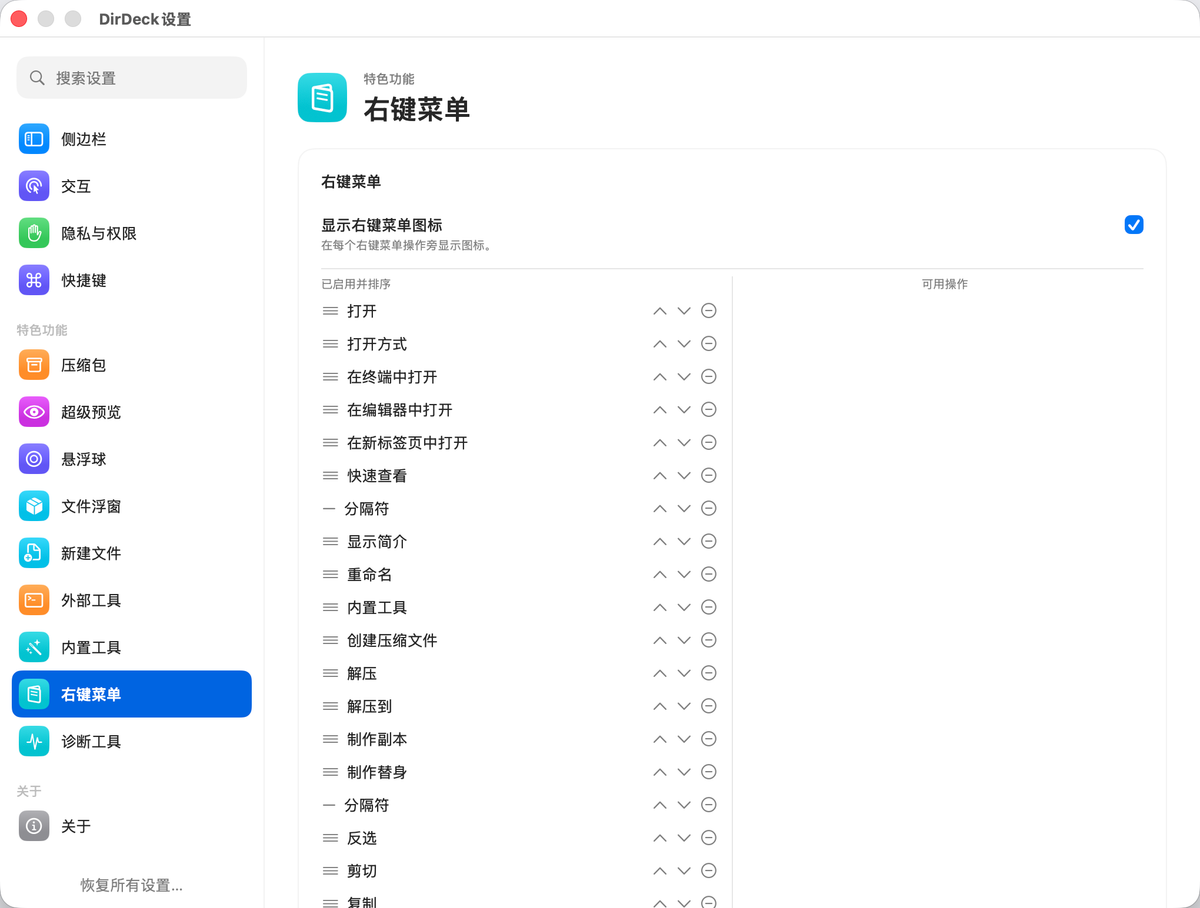Switch to 超级预览 settings page
This screenshot has width=1200, height=908.
point(131,412)
